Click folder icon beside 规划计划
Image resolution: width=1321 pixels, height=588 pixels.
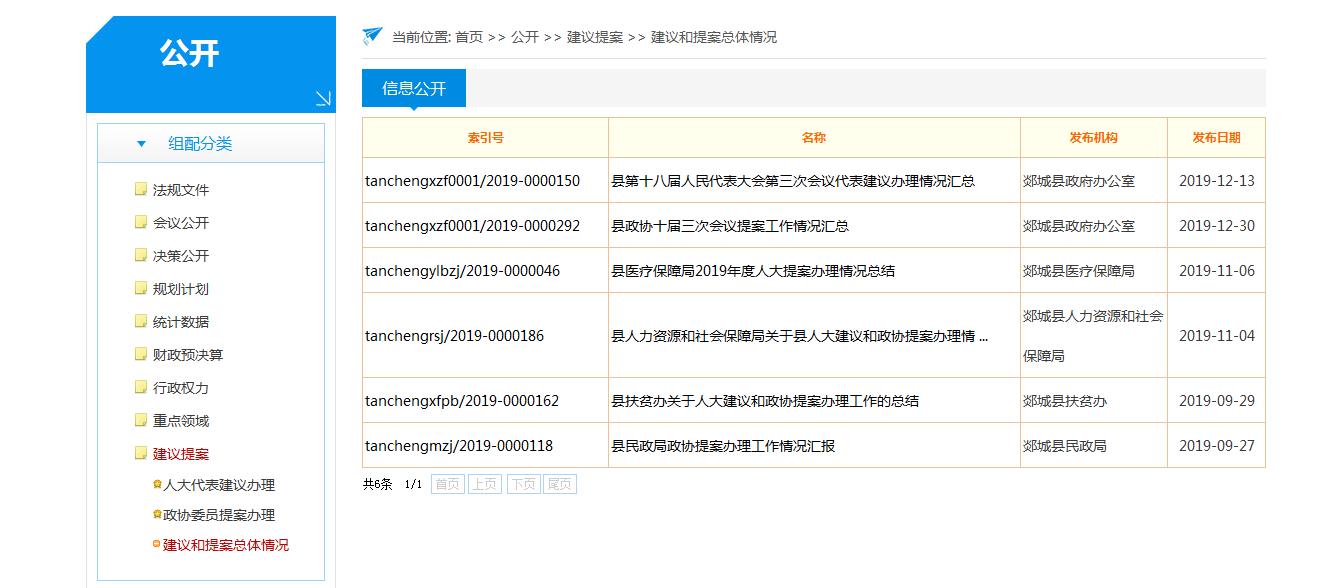point(141,289)
